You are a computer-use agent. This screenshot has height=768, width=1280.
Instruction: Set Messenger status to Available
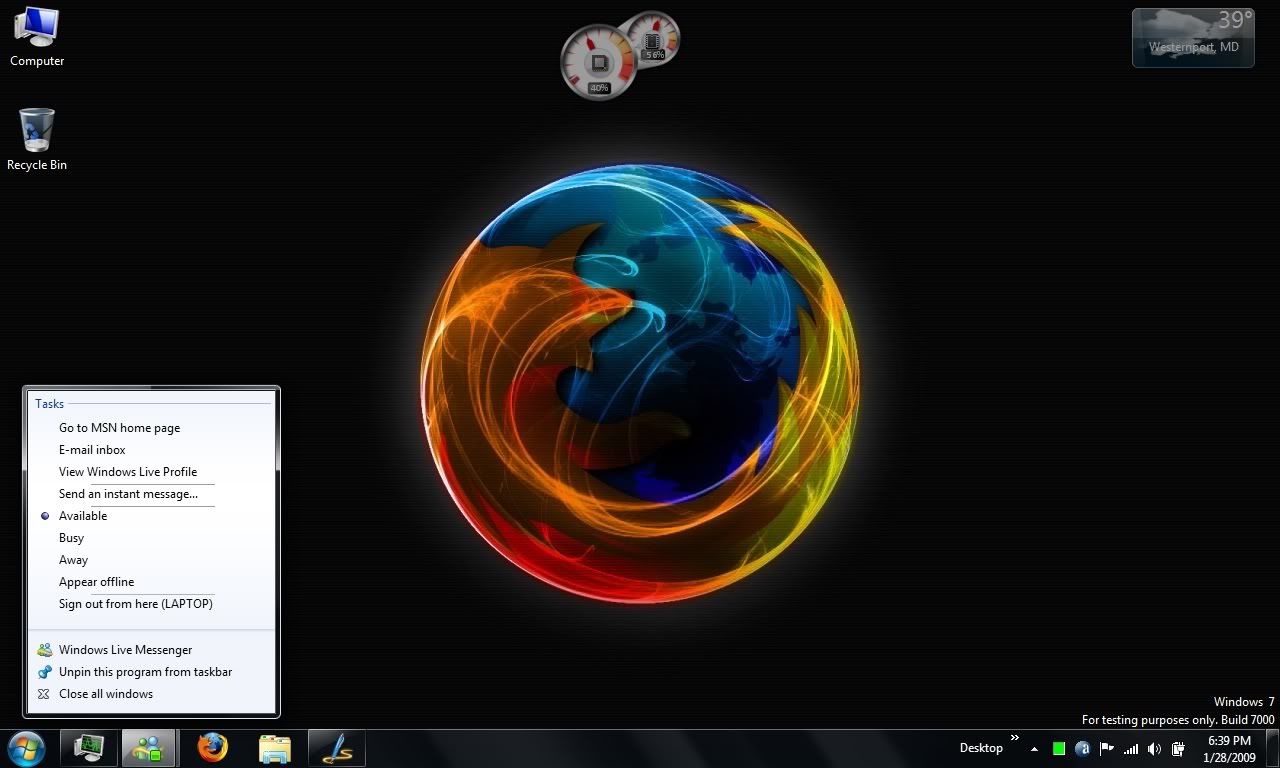(x=83, y=516)
